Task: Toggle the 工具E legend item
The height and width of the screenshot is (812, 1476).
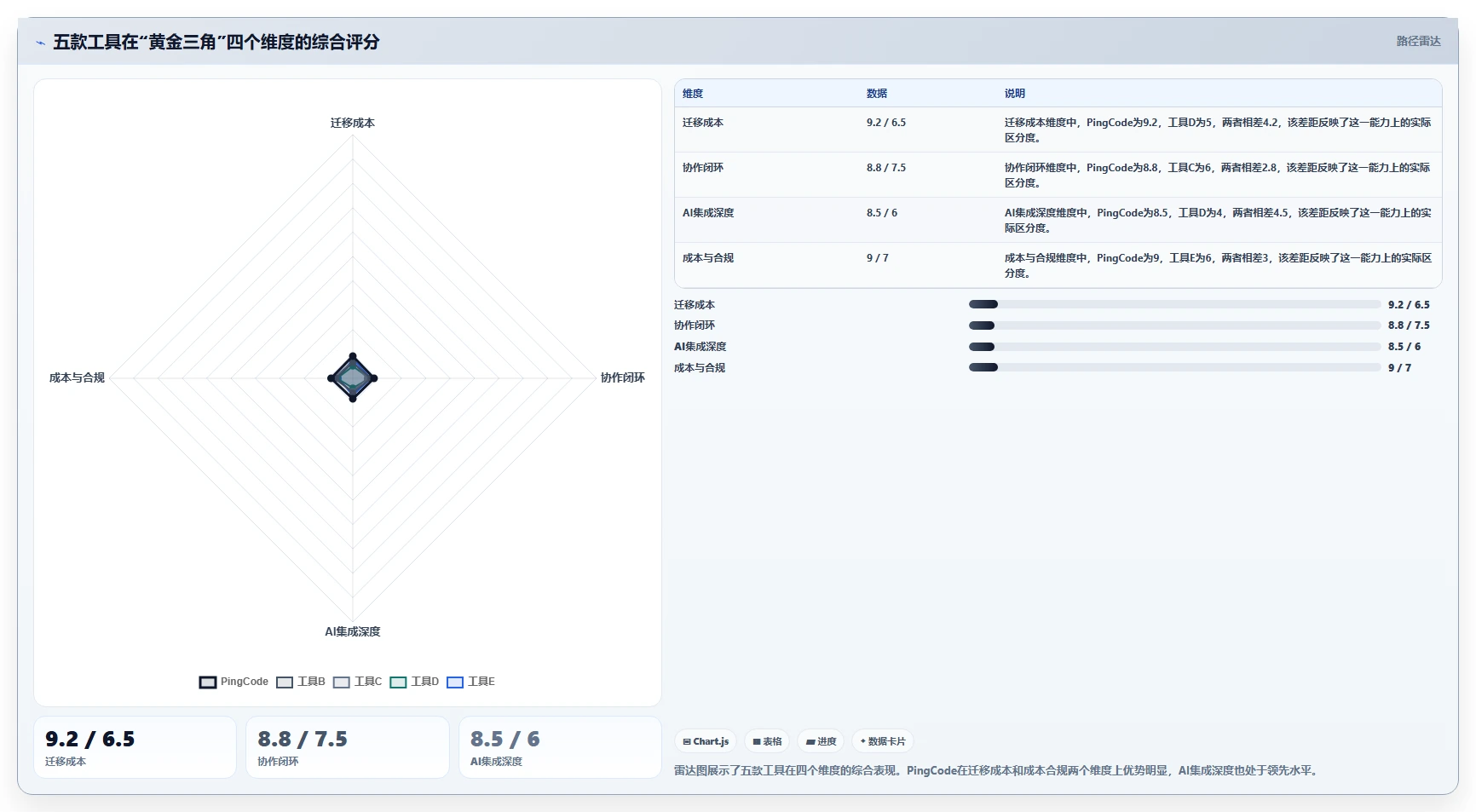Action: (470, 682)
